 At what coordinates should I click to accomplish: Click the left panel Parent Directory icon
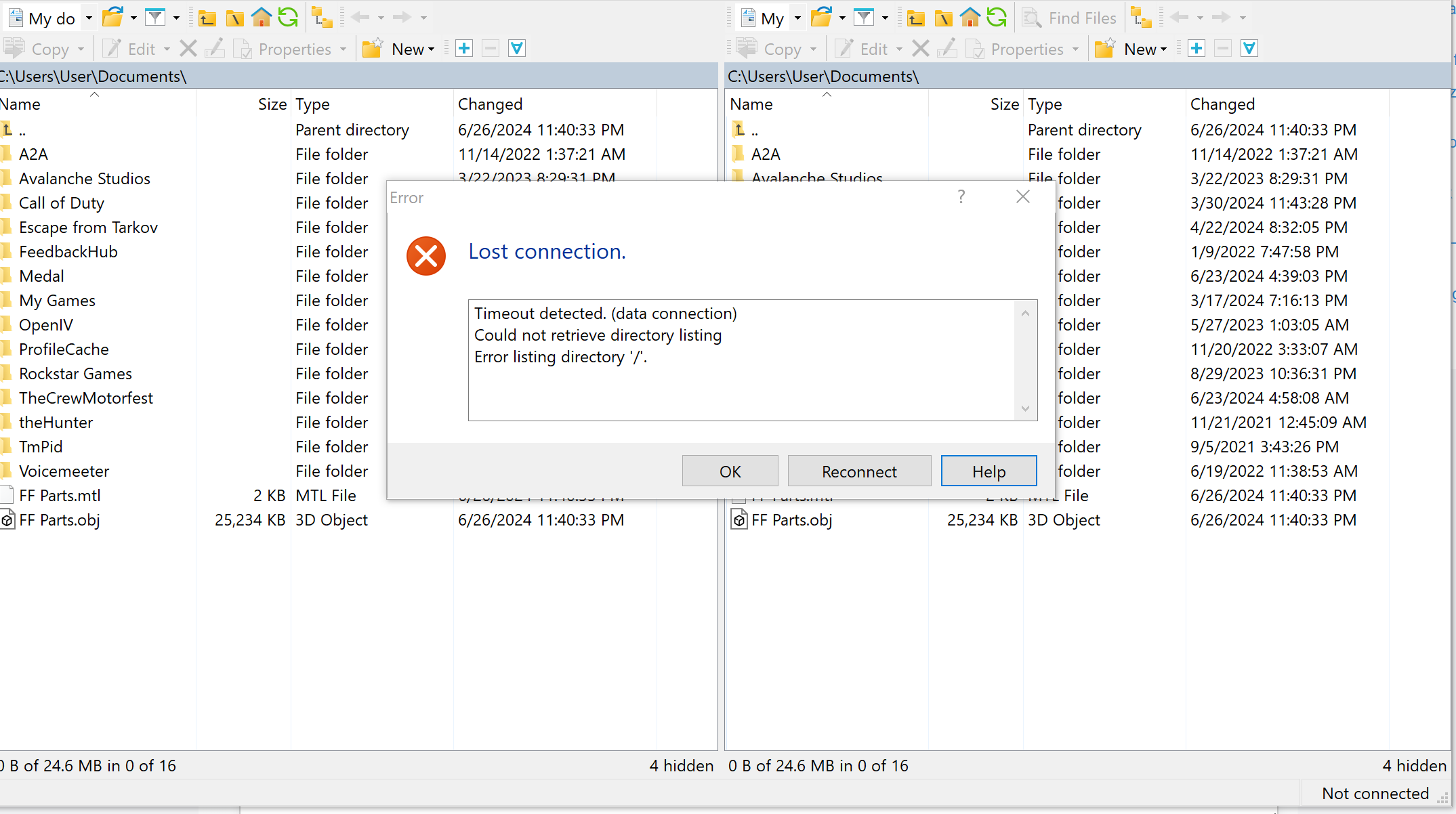(x=207, y=18)
